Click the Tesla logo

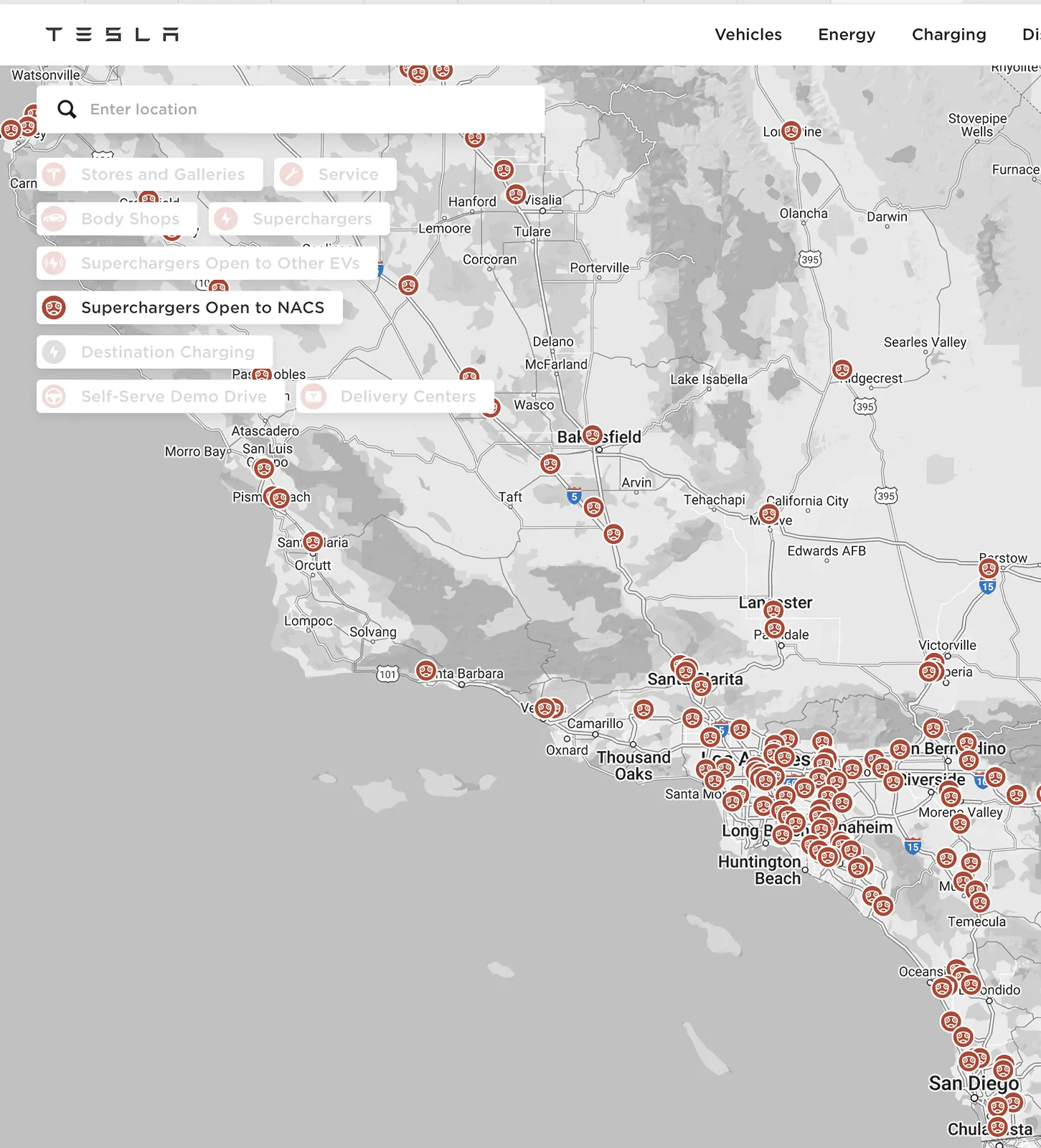(x=112, y=34)
